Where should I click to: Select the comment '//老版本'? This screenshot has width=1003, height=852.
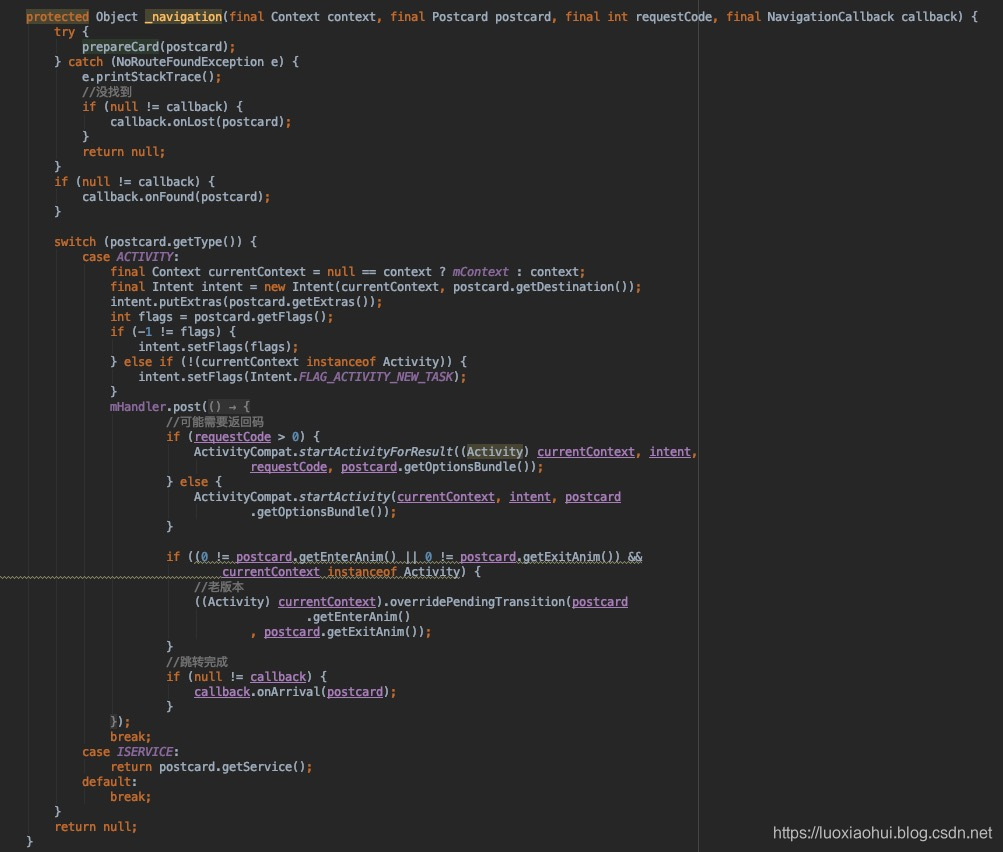coord(219,587)
